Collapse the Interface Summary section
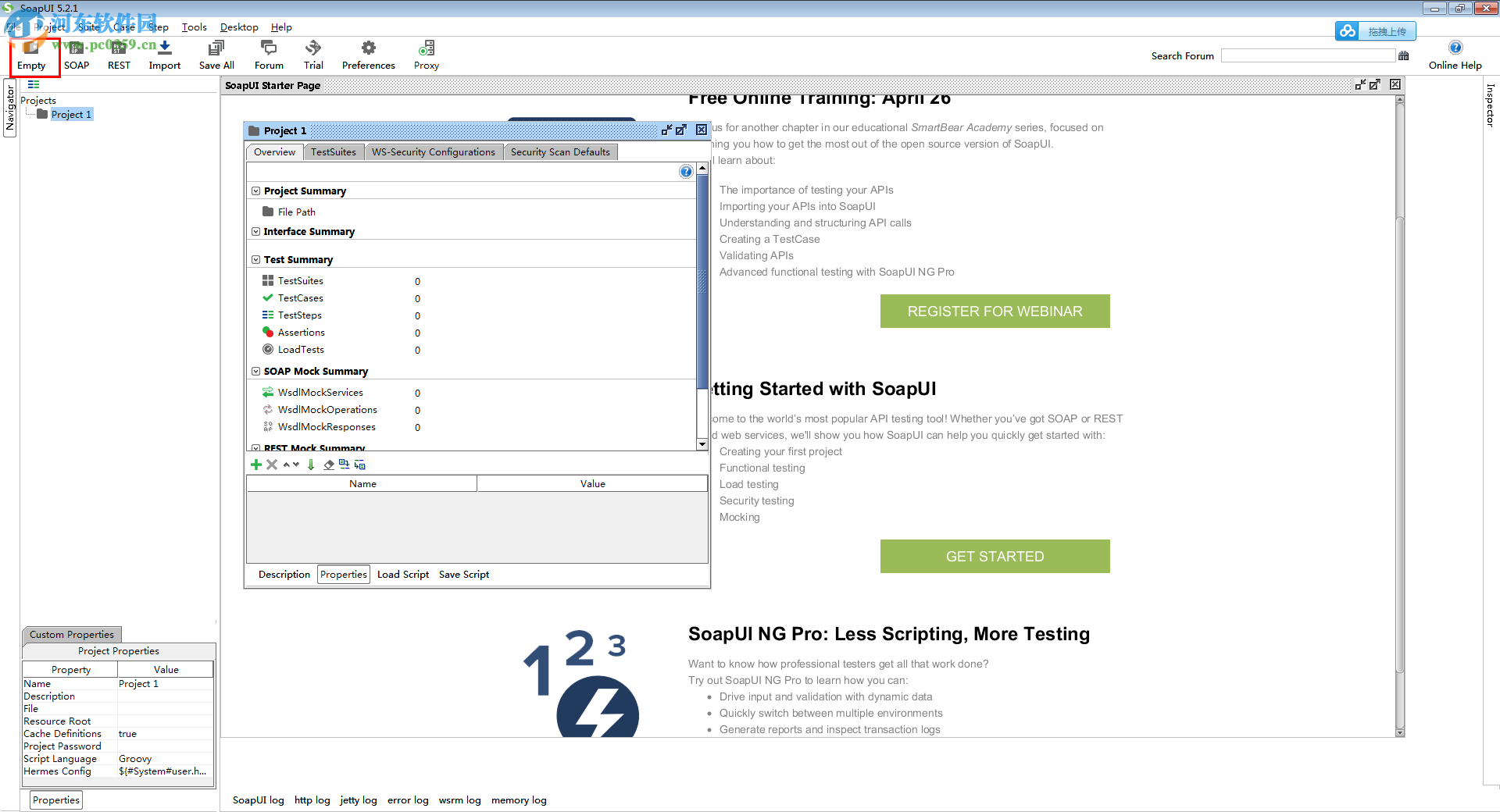1500x812 pixels. (x=255, y=231)
